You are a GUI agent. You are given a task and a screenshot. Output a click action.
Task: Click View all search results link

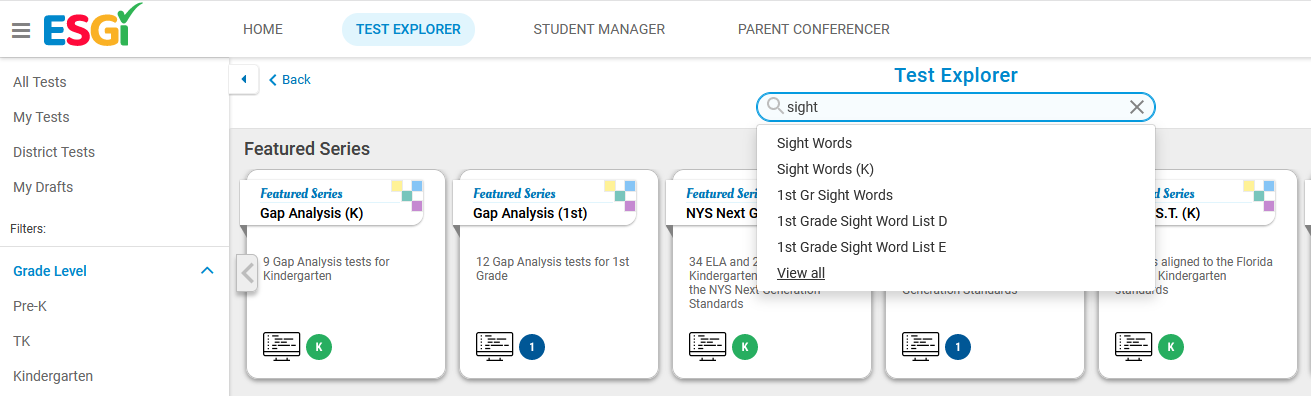click(801, 273)
